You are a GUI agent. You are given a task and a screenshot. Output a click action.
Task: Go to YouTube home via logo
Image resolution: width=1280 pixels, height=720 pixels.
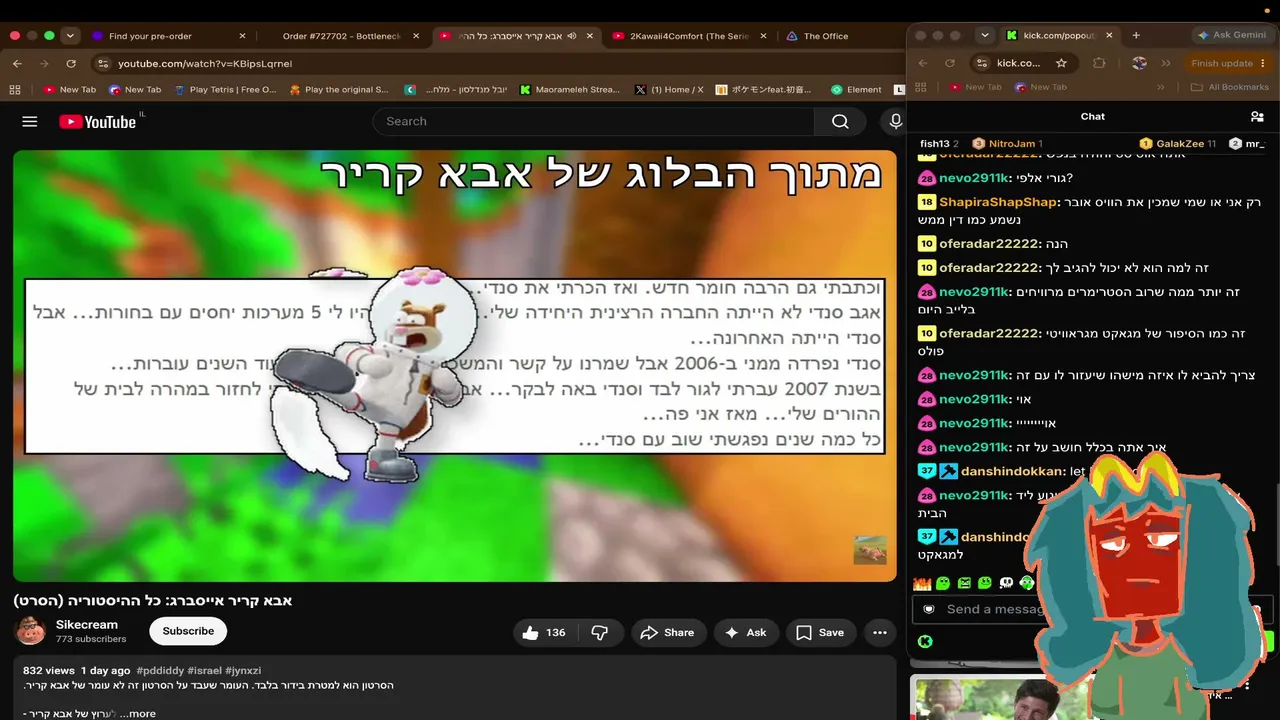(98, 122)
